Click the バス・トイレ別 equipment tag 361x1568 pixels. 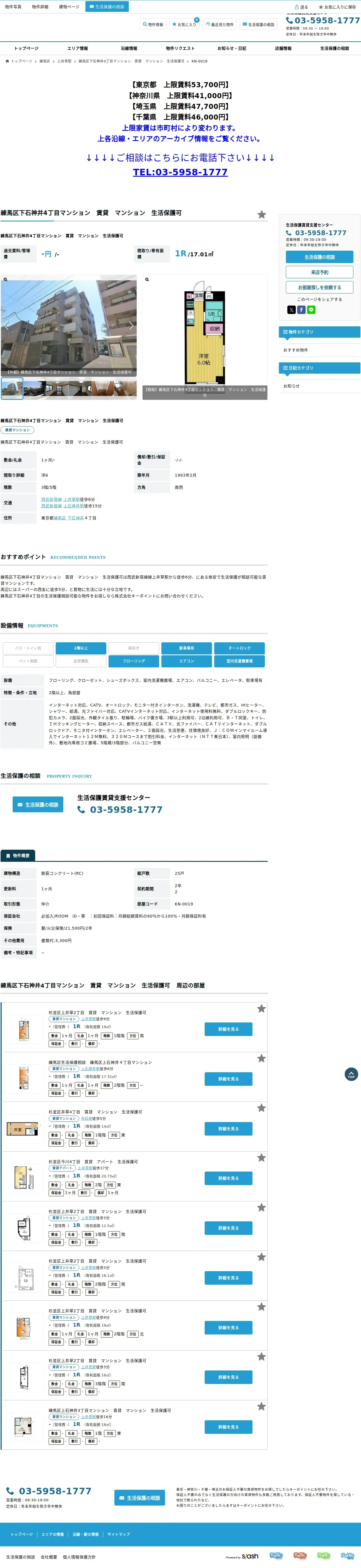(28, 648)
